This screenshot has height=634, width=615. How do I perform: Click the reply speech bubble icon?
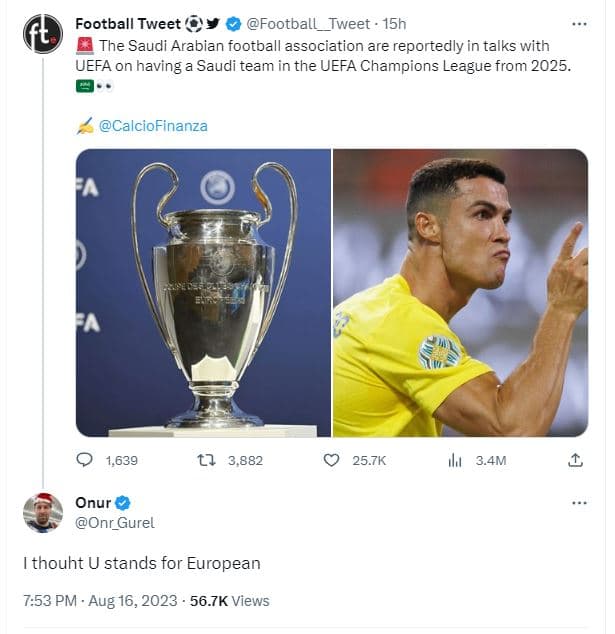(x=85, y=460)
